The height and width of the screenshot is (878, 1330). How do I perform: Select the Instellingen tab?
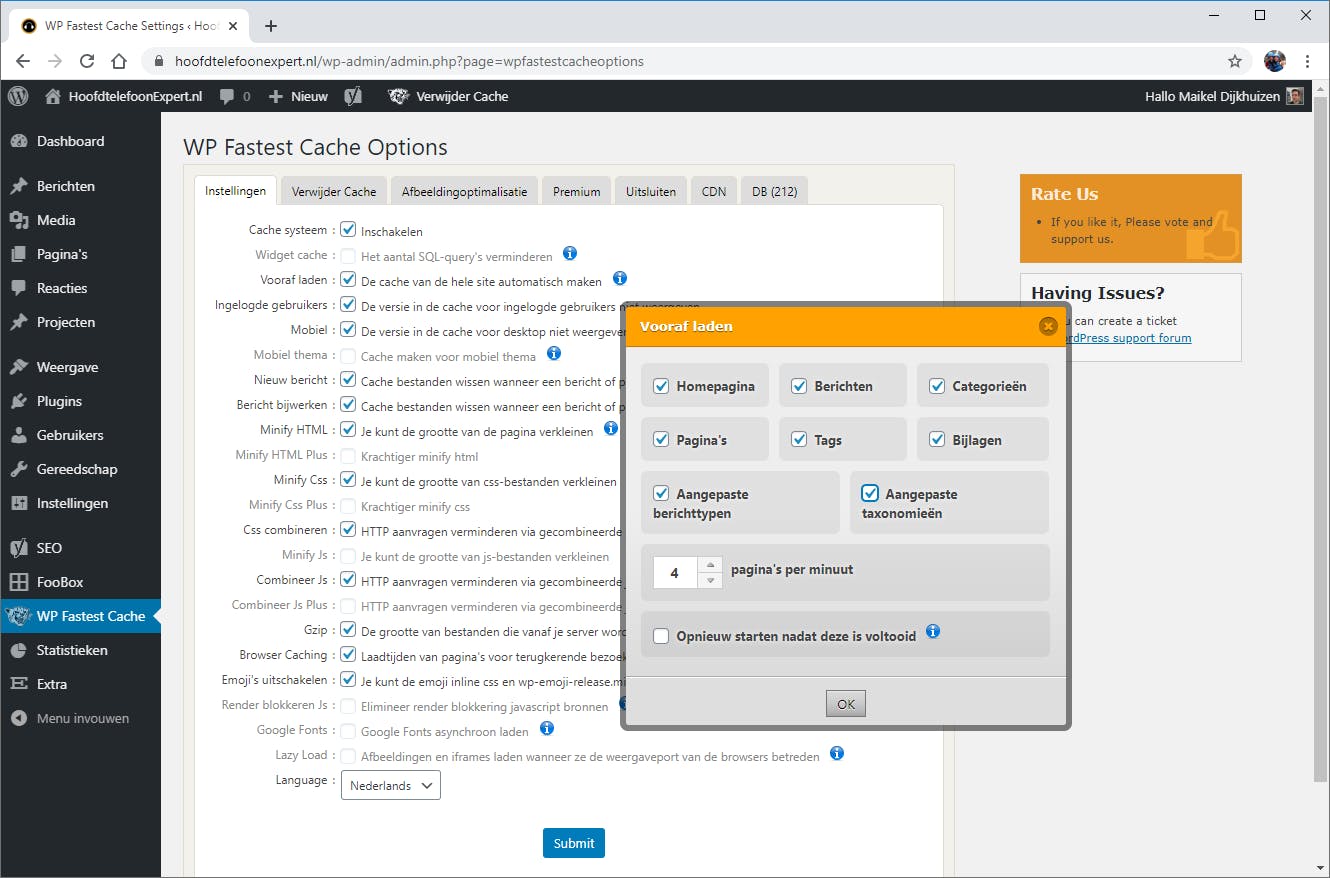tap(236, 191)
